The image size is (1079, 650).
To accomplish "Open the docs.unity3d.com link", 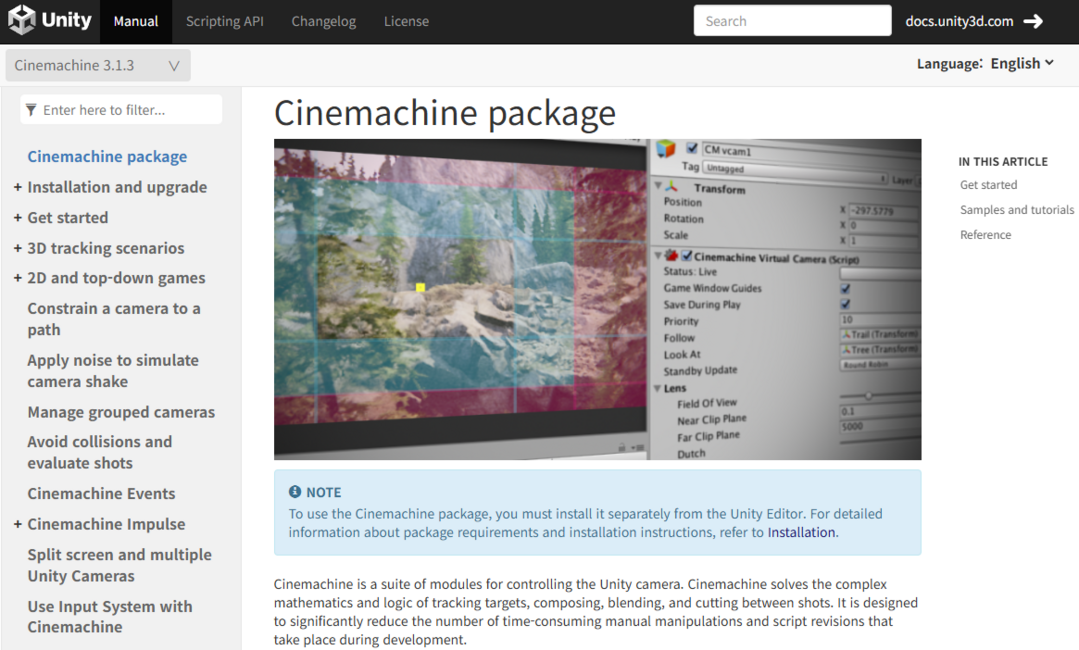I will (x=959, y=21).
